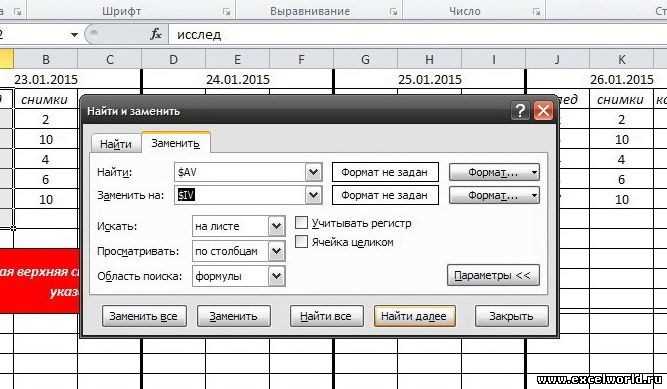Select column E header
The image size is (667, 389).
[x=237, y=59]
